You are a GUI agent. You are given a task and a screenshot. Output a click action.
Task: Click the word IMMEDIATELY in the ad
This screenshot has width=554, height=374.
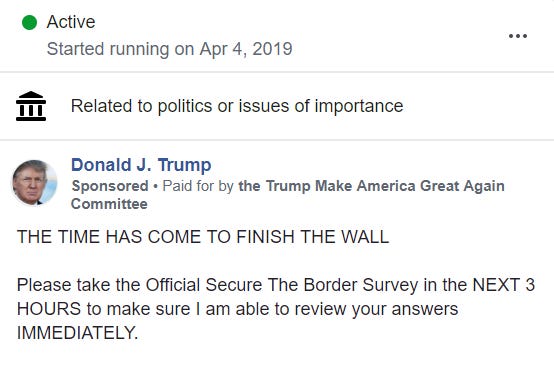click(x=77, y=333)
